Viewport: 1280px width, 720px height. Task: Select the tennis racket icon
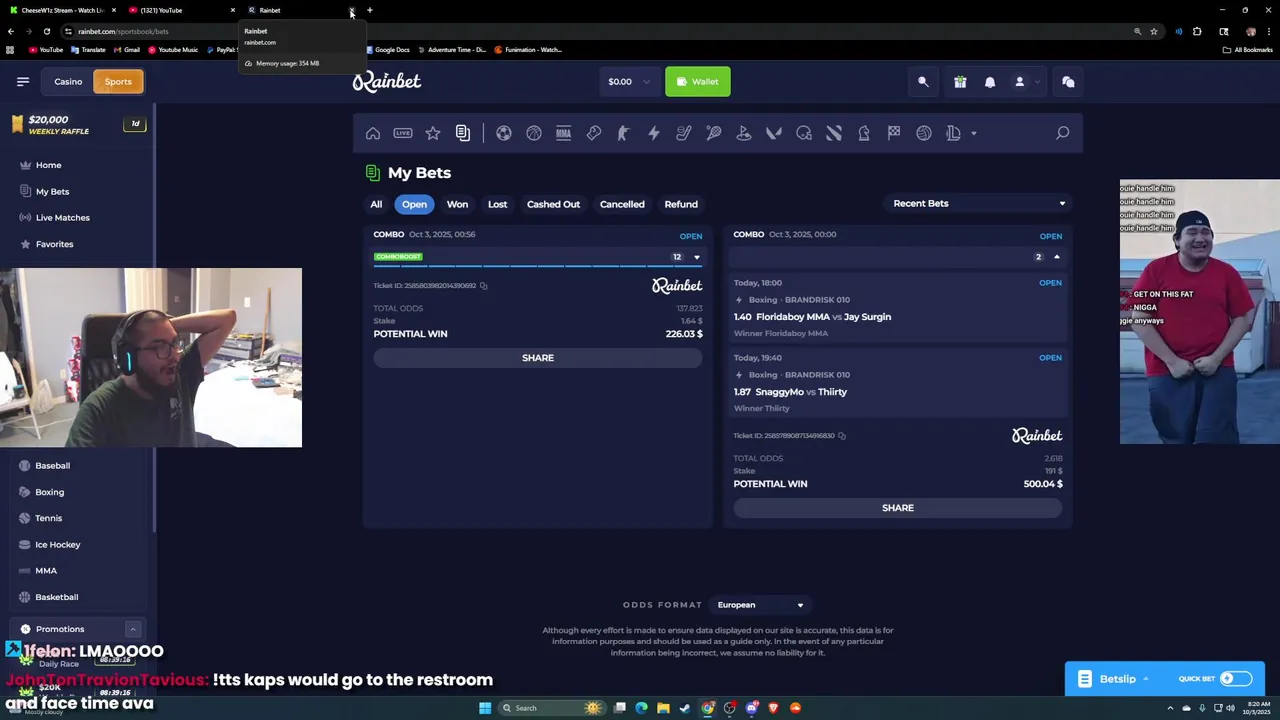(x=714, y=133)
